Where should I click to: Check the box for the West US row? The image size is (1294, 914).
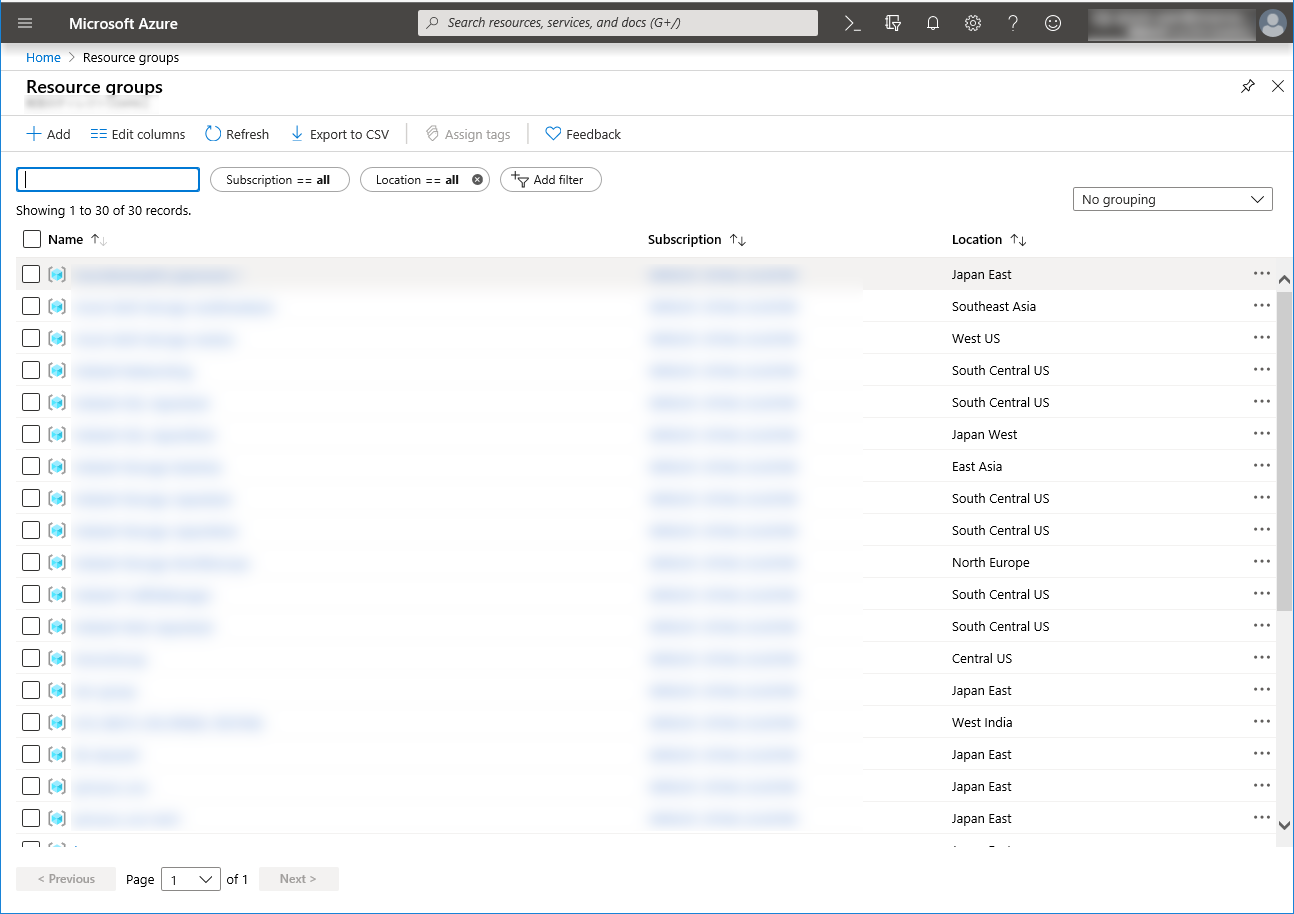pos(32,338)
